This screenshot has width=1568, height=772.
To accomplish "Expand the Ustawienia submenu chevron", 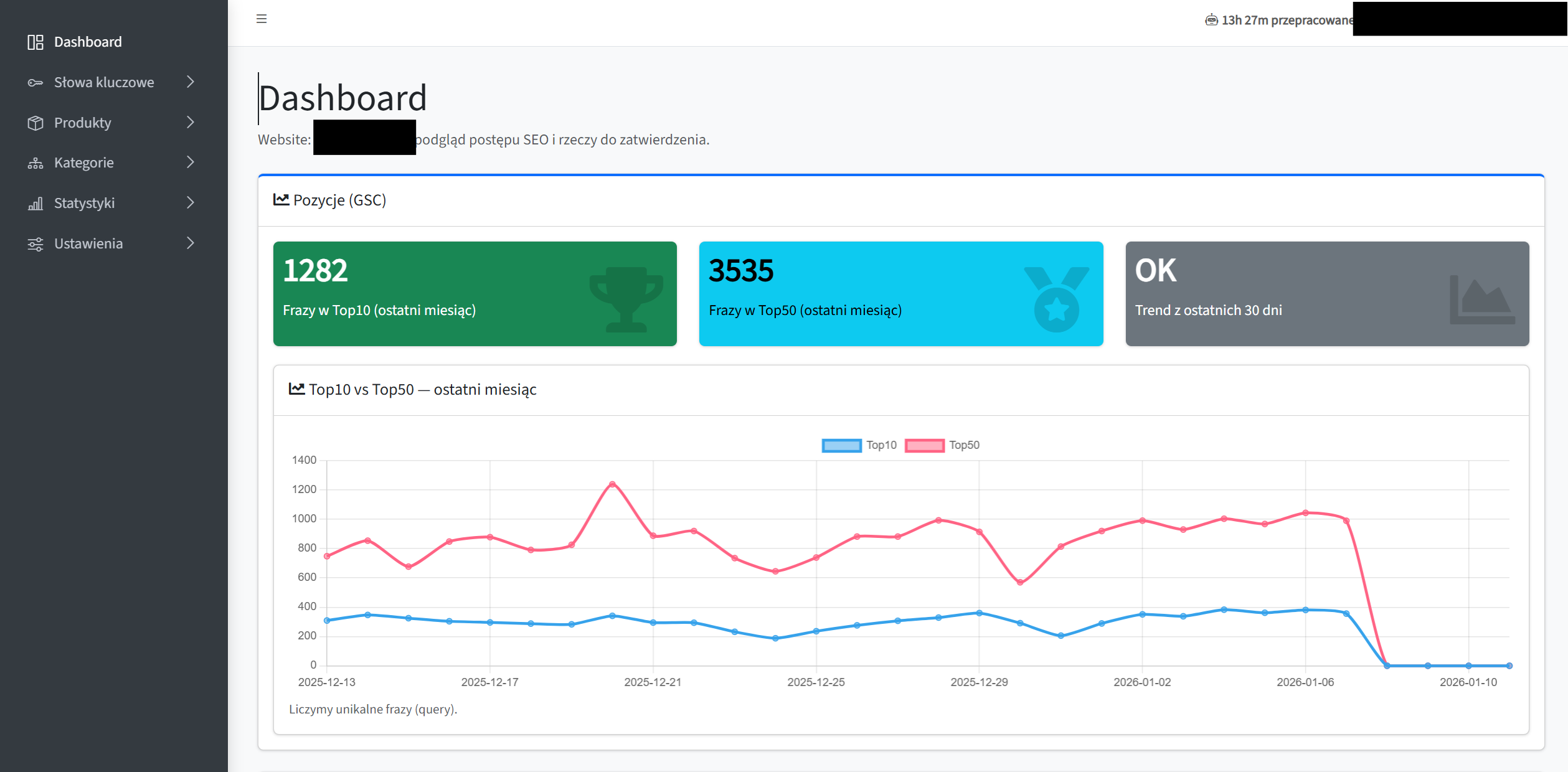I will [x=191, y=243].
